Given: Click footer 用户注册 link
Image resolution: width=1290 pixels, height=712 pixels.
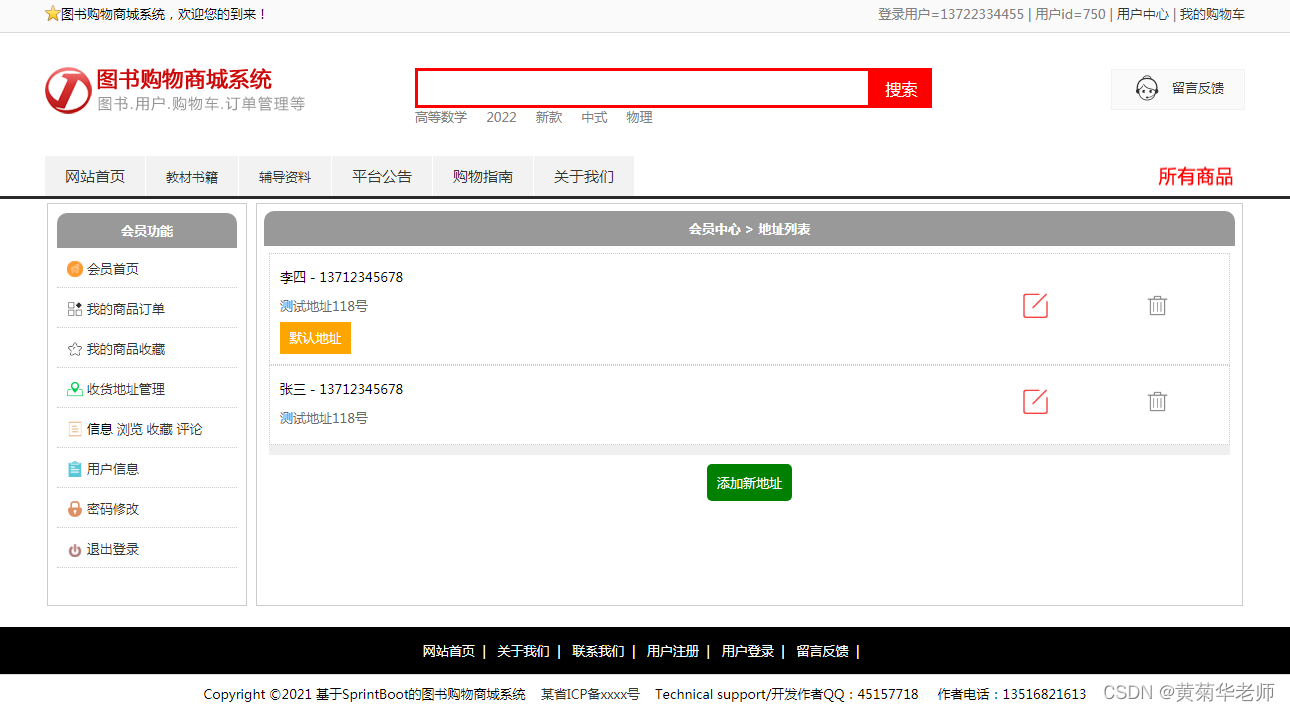Looking at the screenshot, I should coord(673,651).
